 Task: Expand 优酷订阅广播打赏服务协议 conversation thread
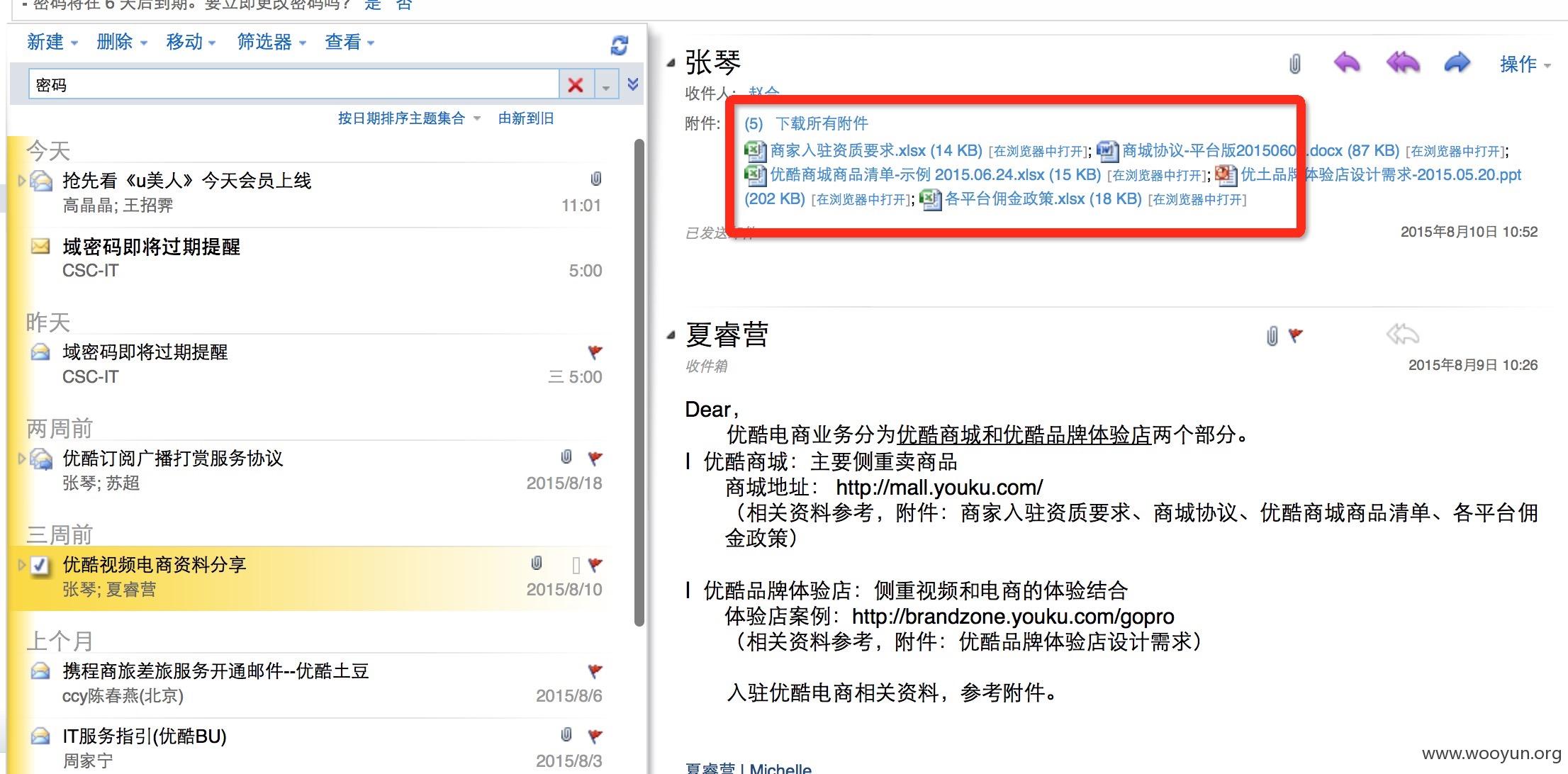pyautogui.click(x=22, y=459)
